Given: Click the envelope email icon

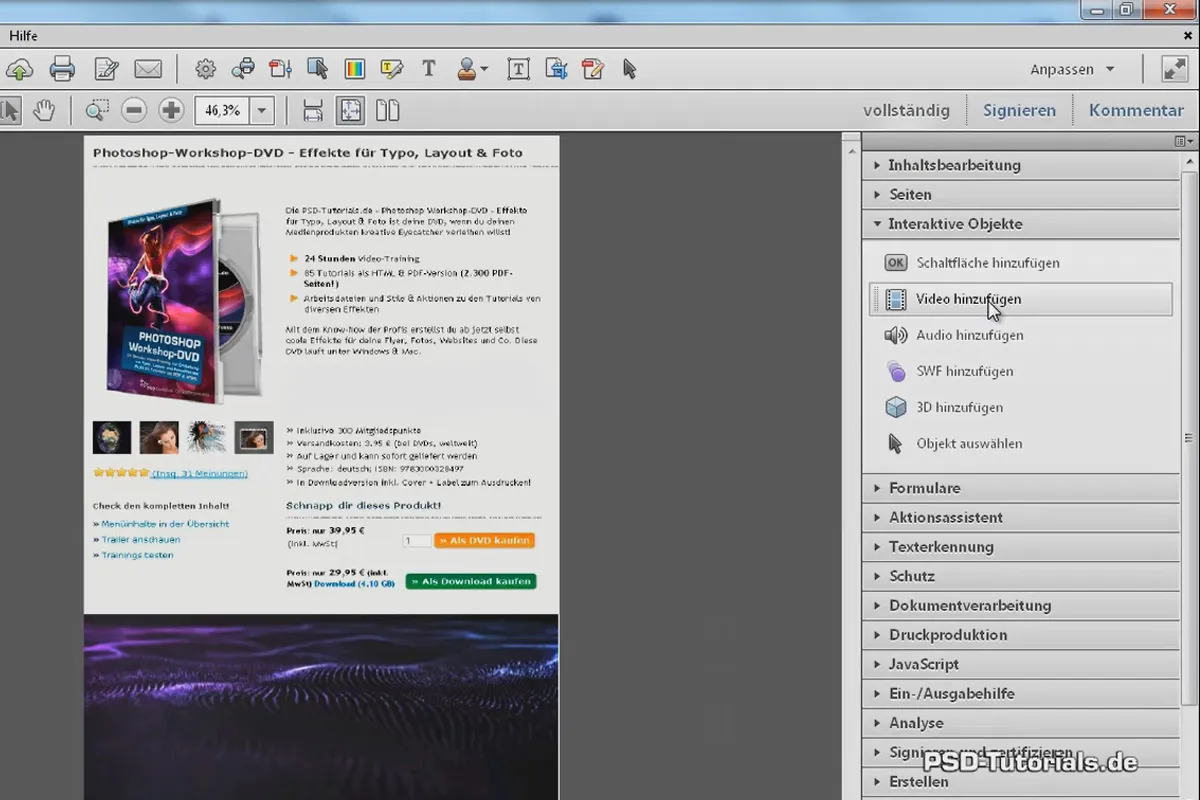Looking at the screenshot, I should coord(148,69).
